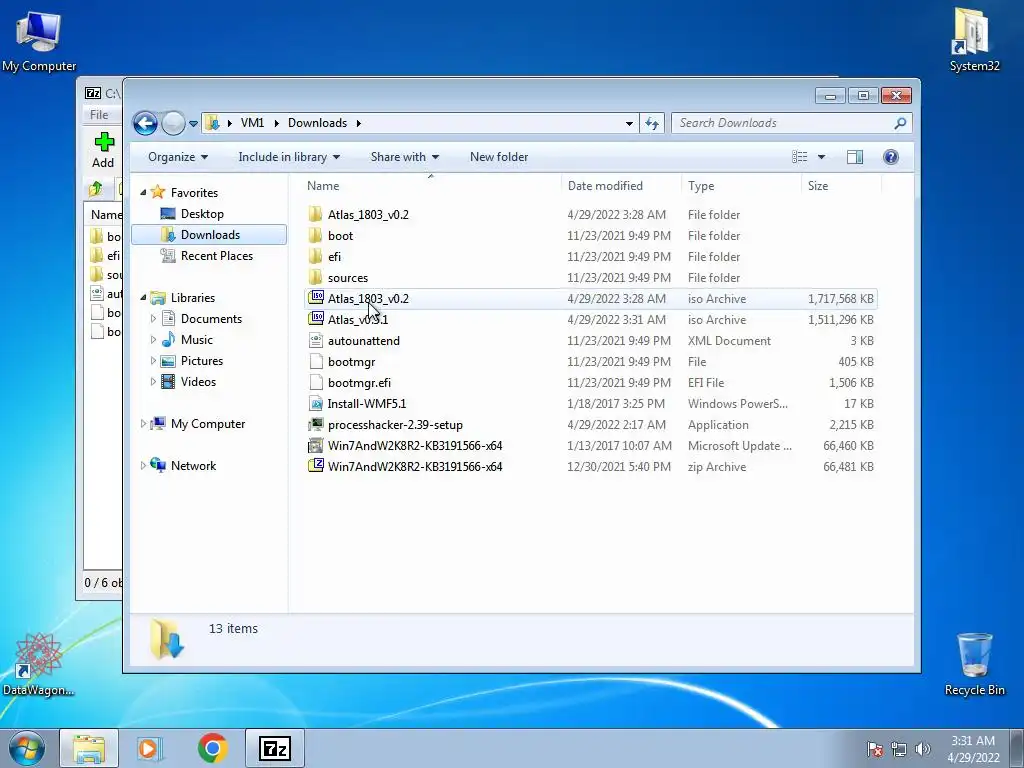Click the Back navigation arrow in Explorer
1024x768 pixels.
[145, 123]
